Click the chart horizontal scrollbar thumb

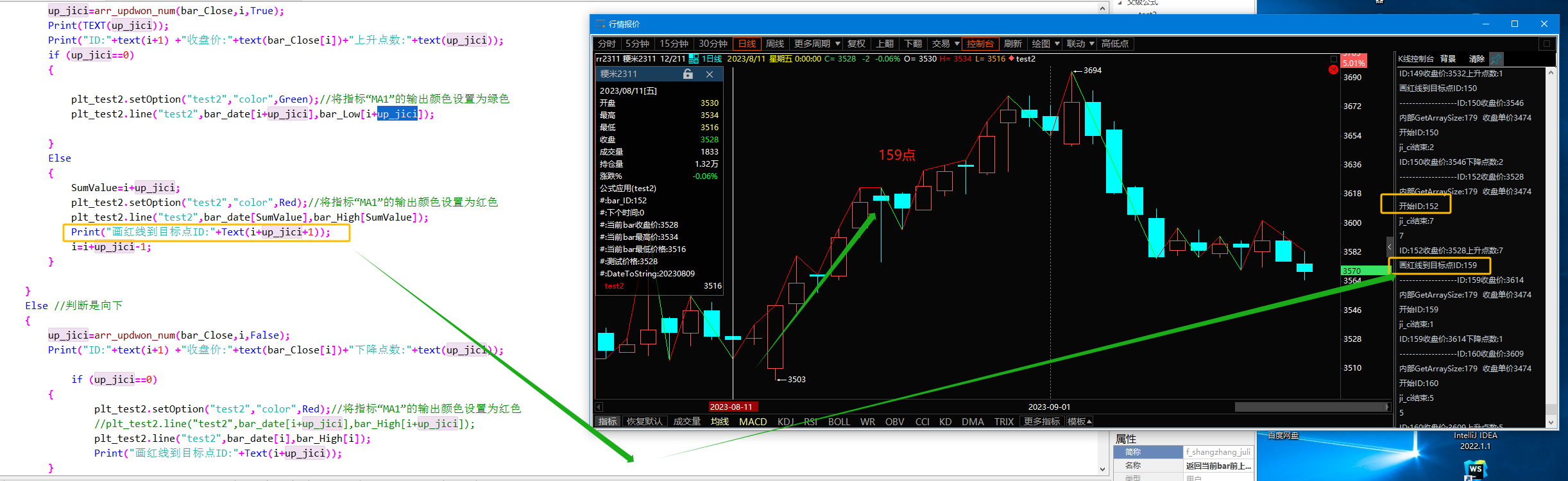1309,407
